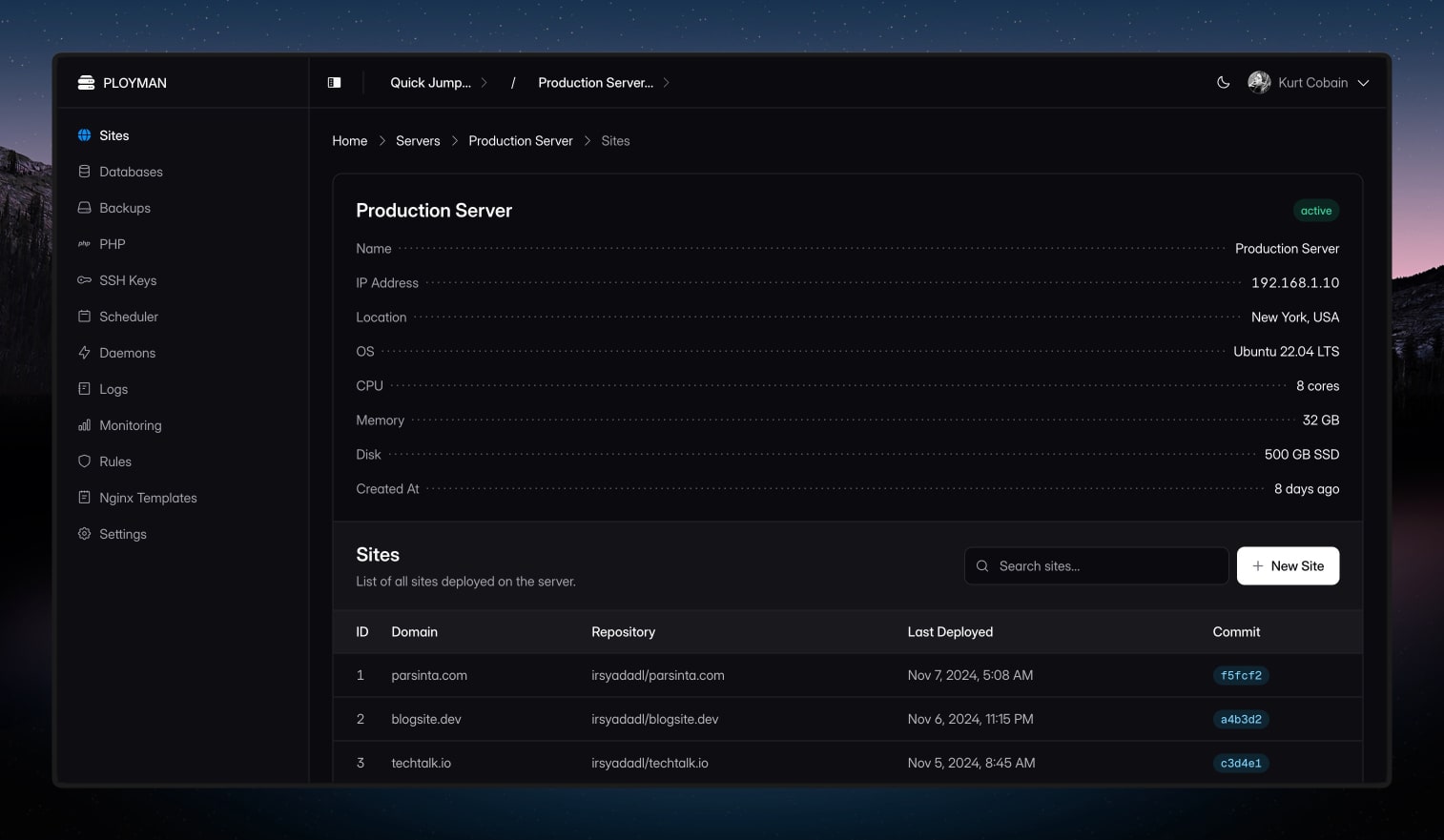
Task: Click the c3d4e1 commit badge
Action: point(1241,764)
